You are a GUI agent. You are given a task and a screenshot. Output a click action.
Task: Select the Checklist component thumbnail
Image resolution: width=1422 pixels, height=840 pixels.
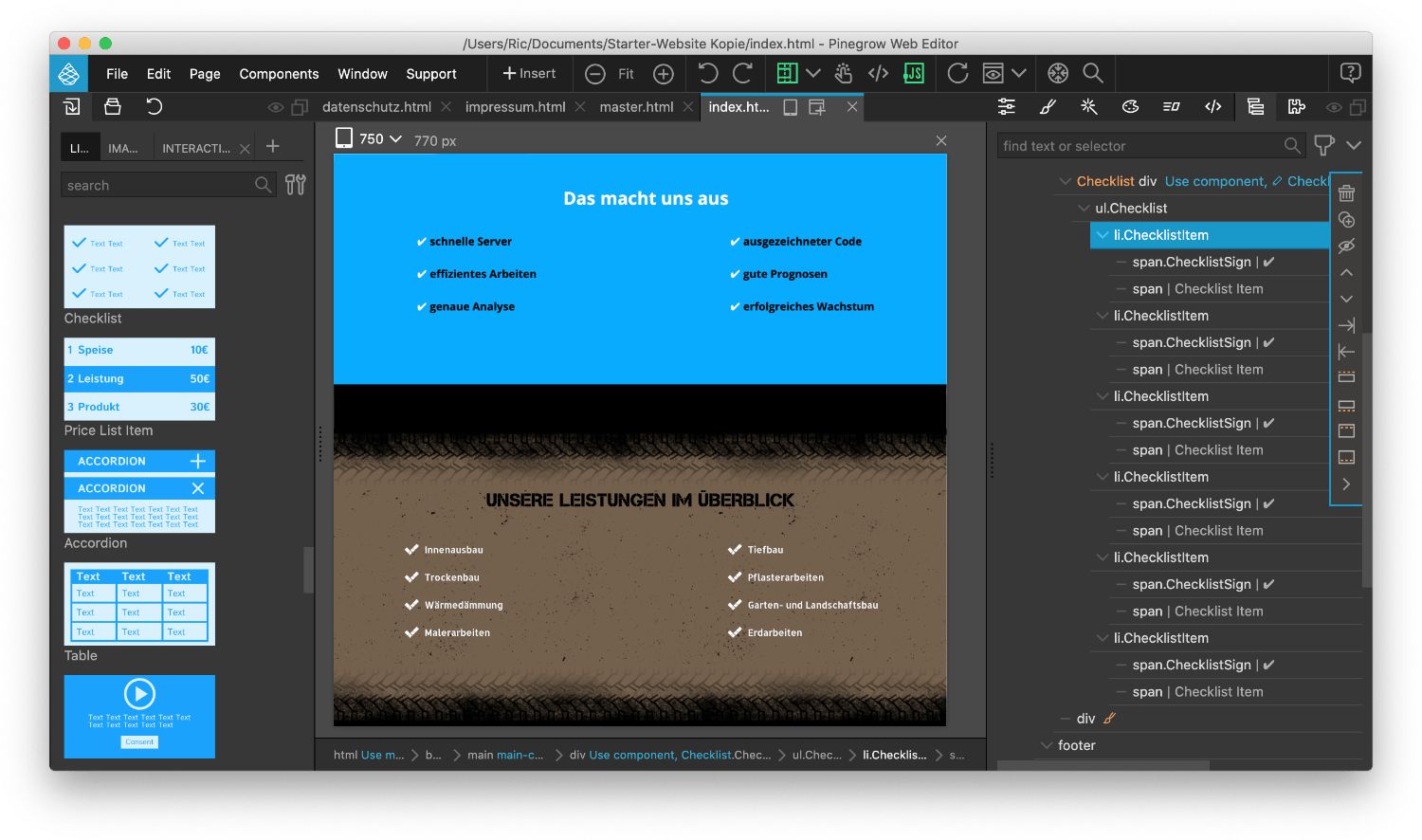(139, 266)
